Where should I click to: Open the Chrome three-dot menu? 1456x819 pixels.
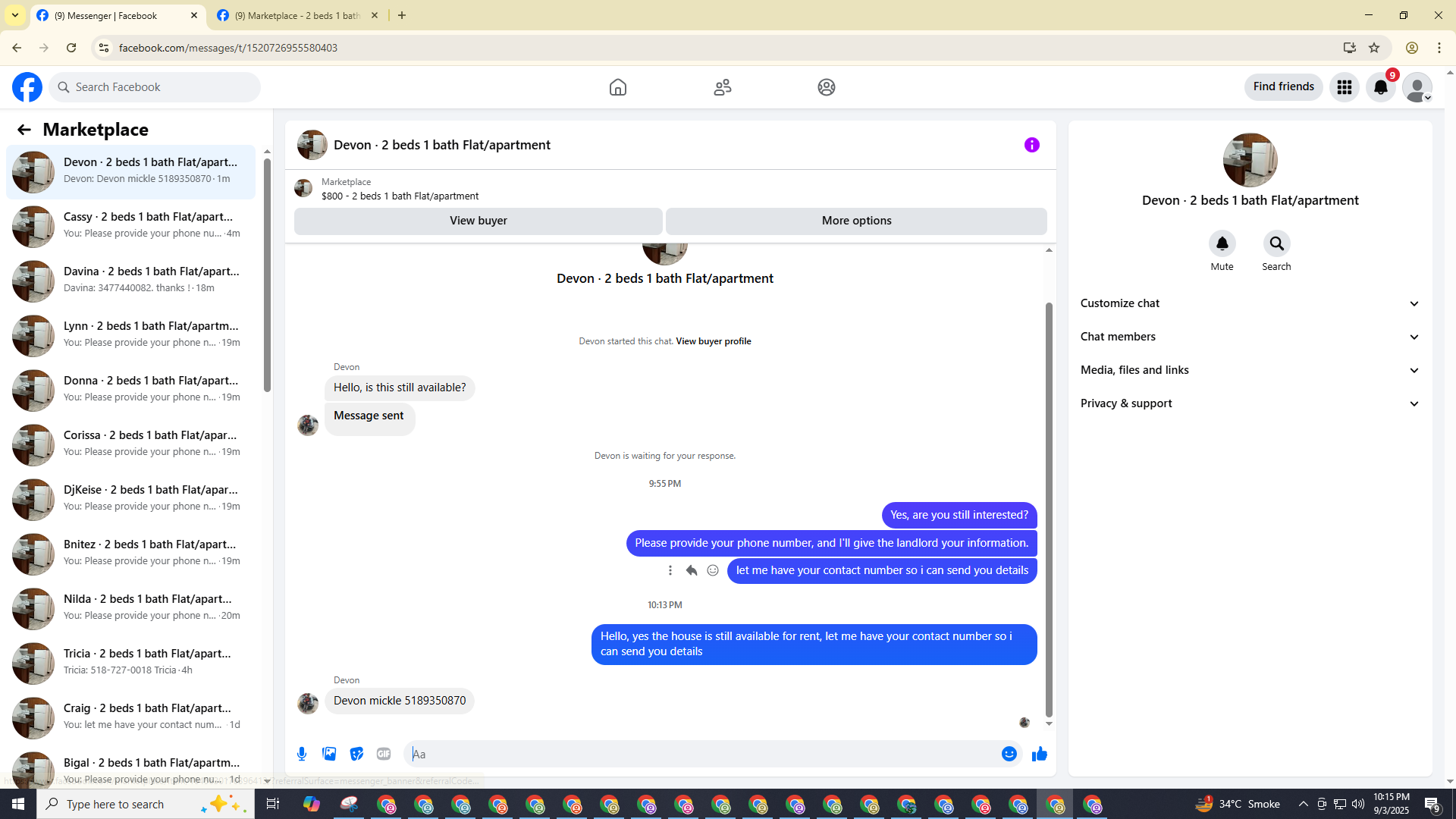click(x=1439, y=48)
